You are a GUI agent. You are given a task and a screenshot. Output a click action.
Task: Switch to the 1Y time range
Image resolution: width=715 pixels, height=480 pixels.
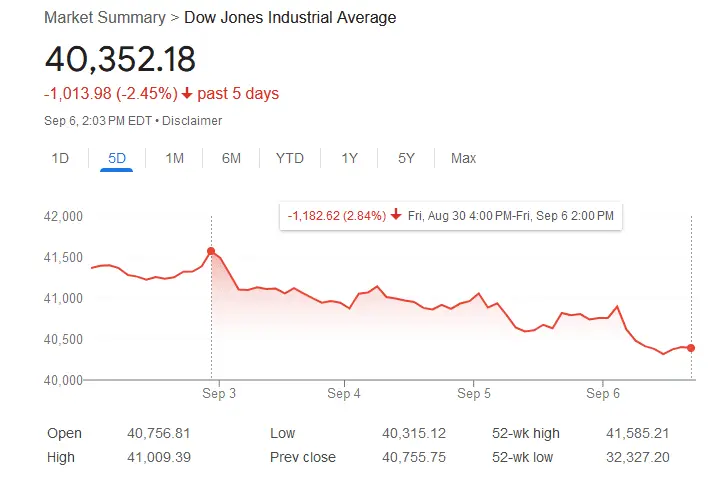tap(349, 158)
